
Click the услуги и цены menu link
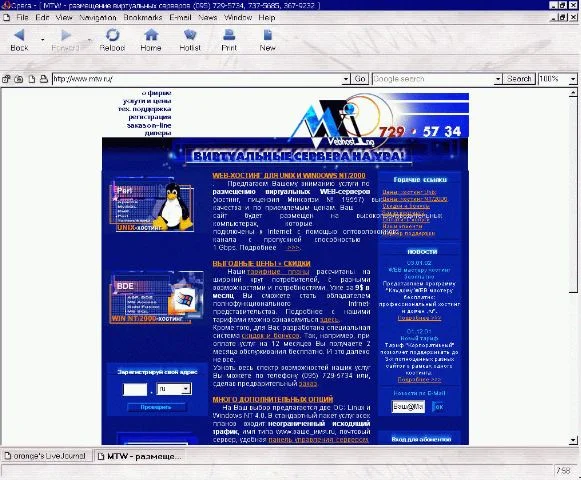click(147, 101)
